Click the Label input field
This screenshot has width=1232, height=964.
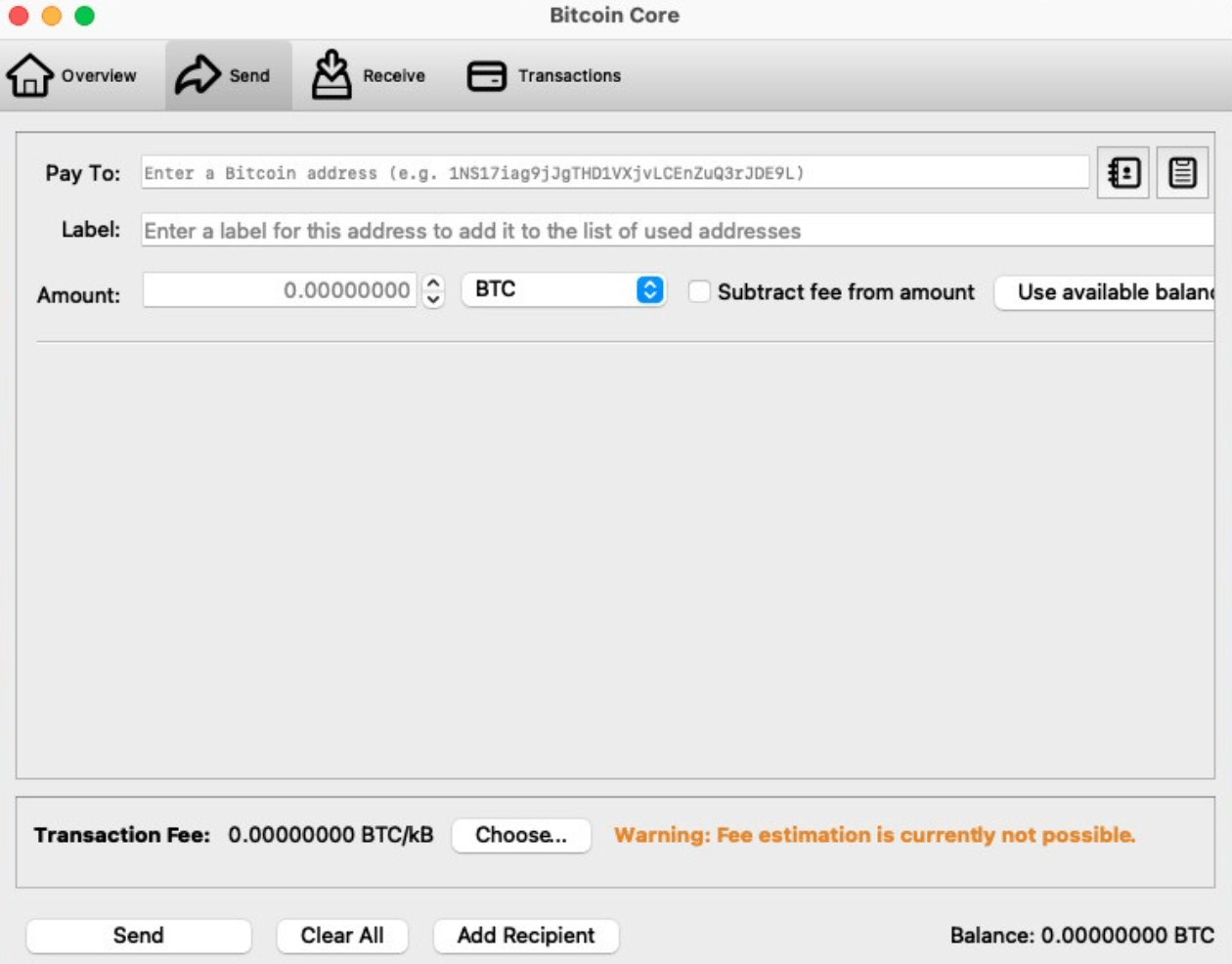678,231
